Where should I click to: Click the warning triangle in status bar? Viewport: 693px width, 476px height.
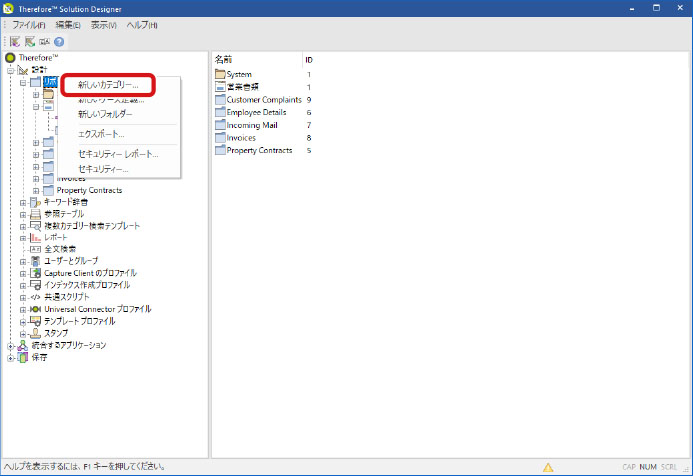pyautogui.click(x=548, y=467)
